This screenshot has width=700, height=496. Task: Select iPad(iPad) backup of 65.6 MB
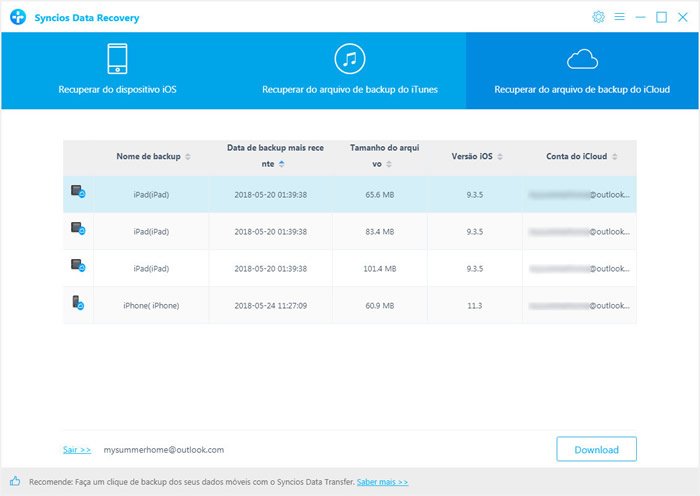[x=151, y=195]
